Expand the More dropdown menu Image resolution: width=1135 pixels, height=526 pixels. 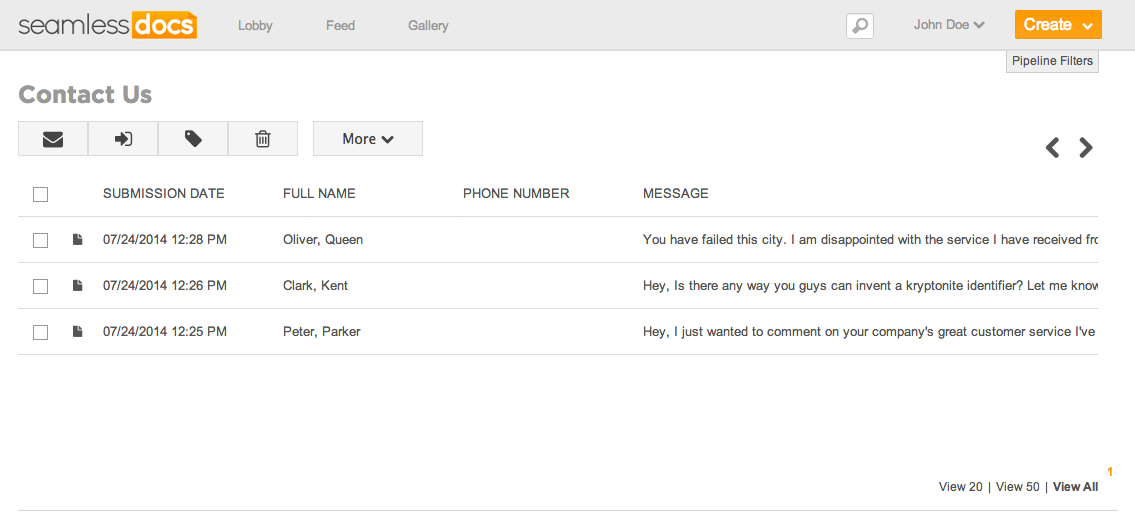pos(368,139)
